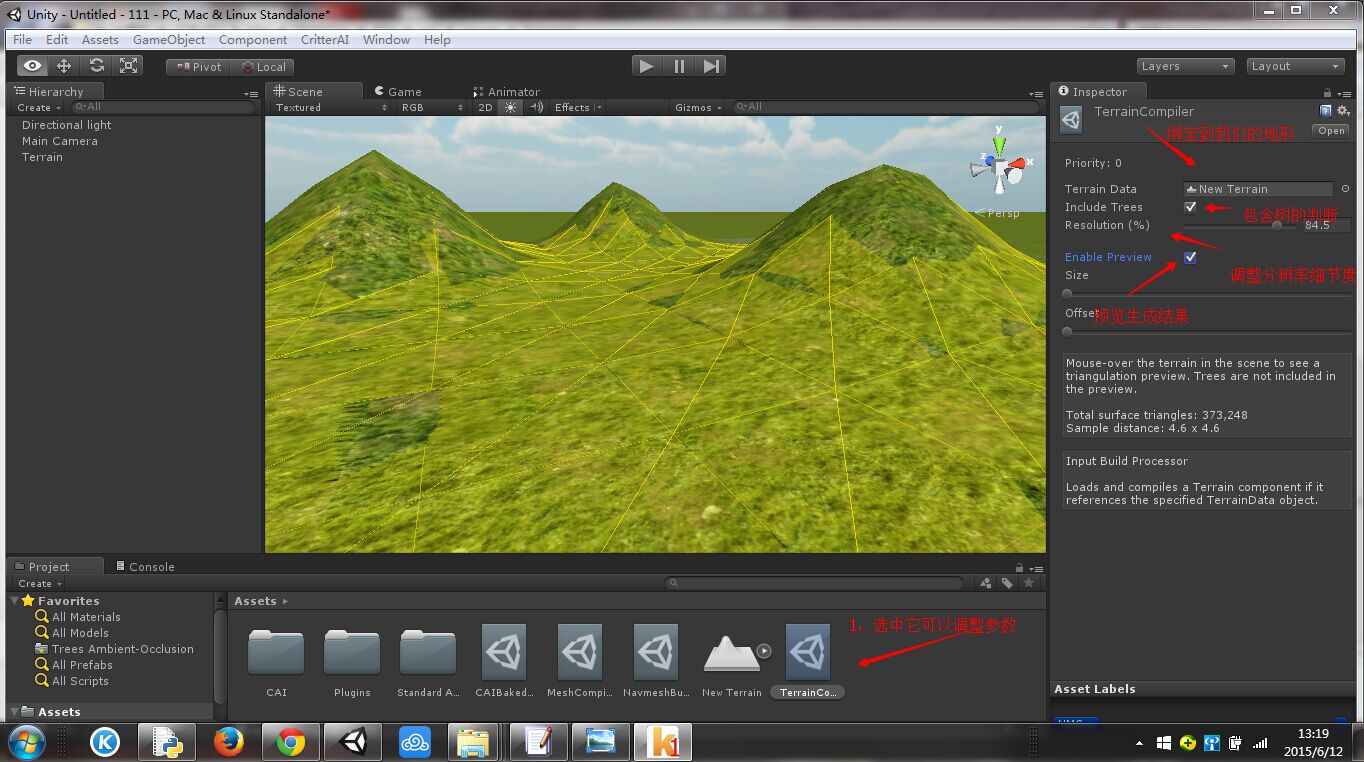Open the CritterAI menu
This screenshot has width=1364, height=762.
coord(324,40)
